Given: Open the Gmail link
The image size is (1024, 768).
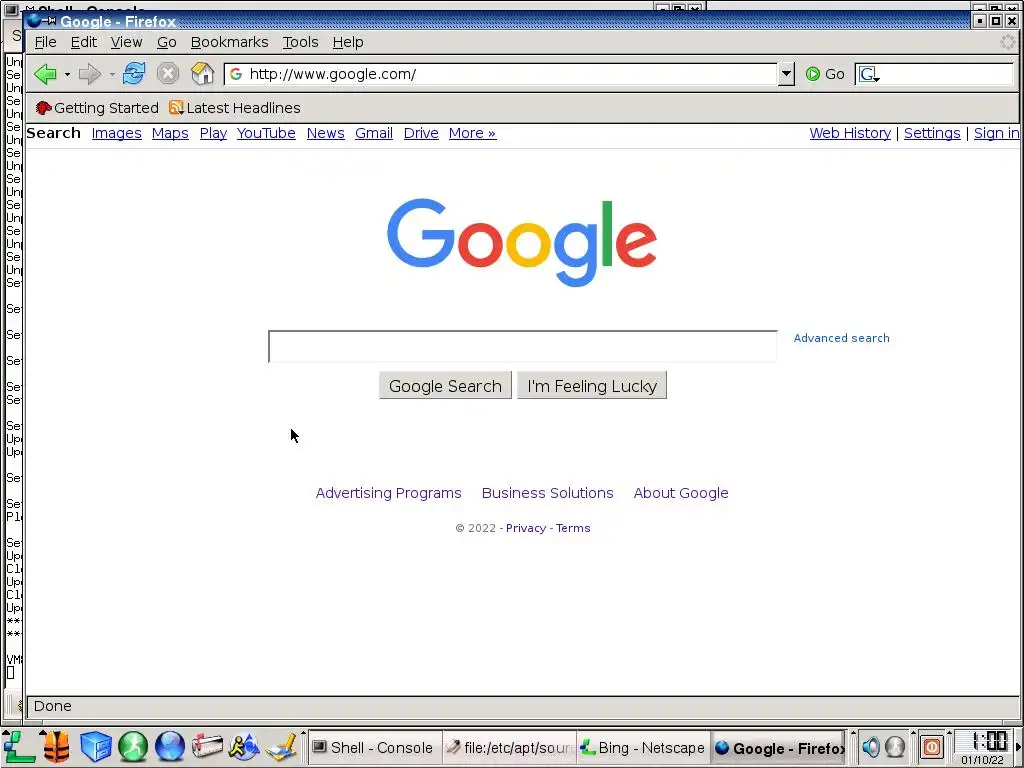Looking at the screenshot, I should (374, 133).
